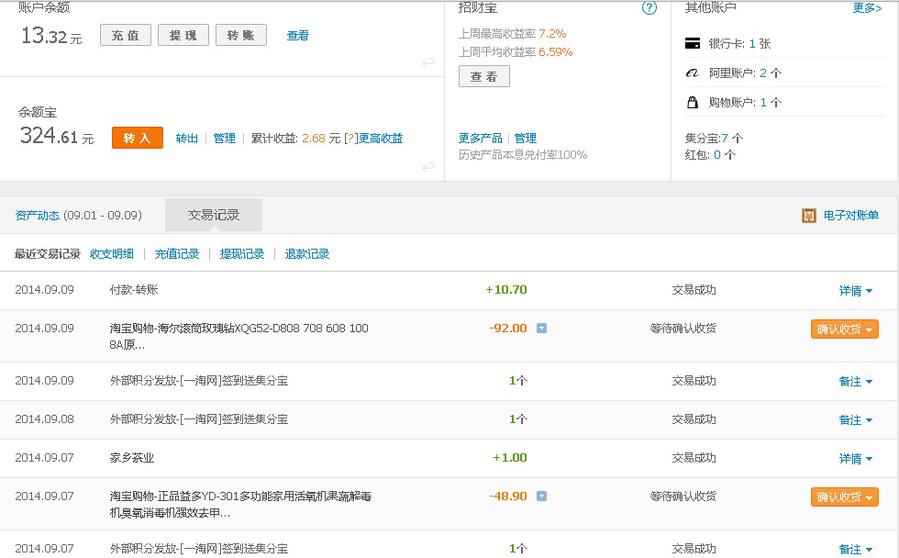This screenshot has width=899, height=558.
Task: Click the 红包 count 0
Action: (x=717, y=155)
